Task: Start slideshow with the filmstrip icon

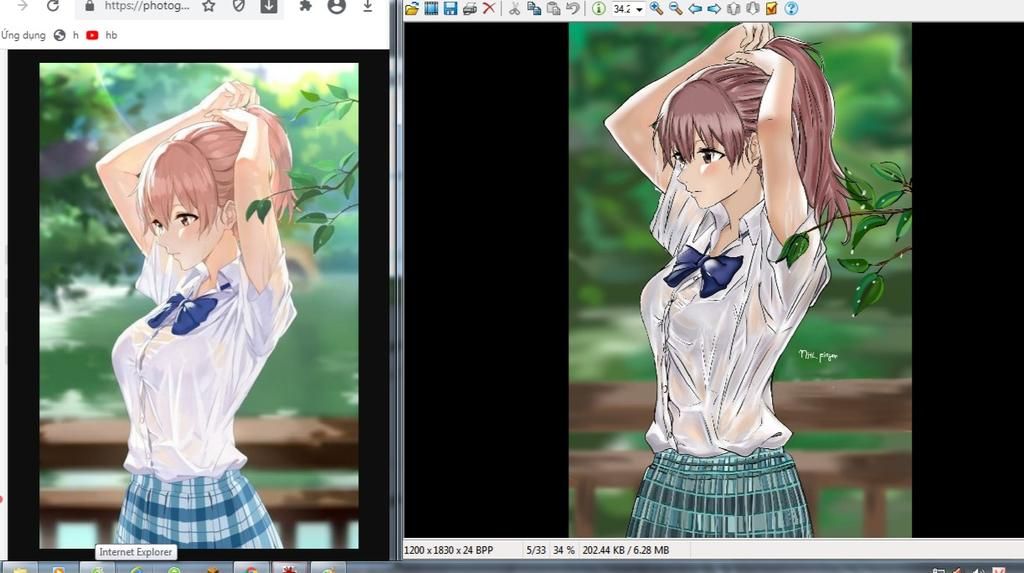Action: [431, 8]
